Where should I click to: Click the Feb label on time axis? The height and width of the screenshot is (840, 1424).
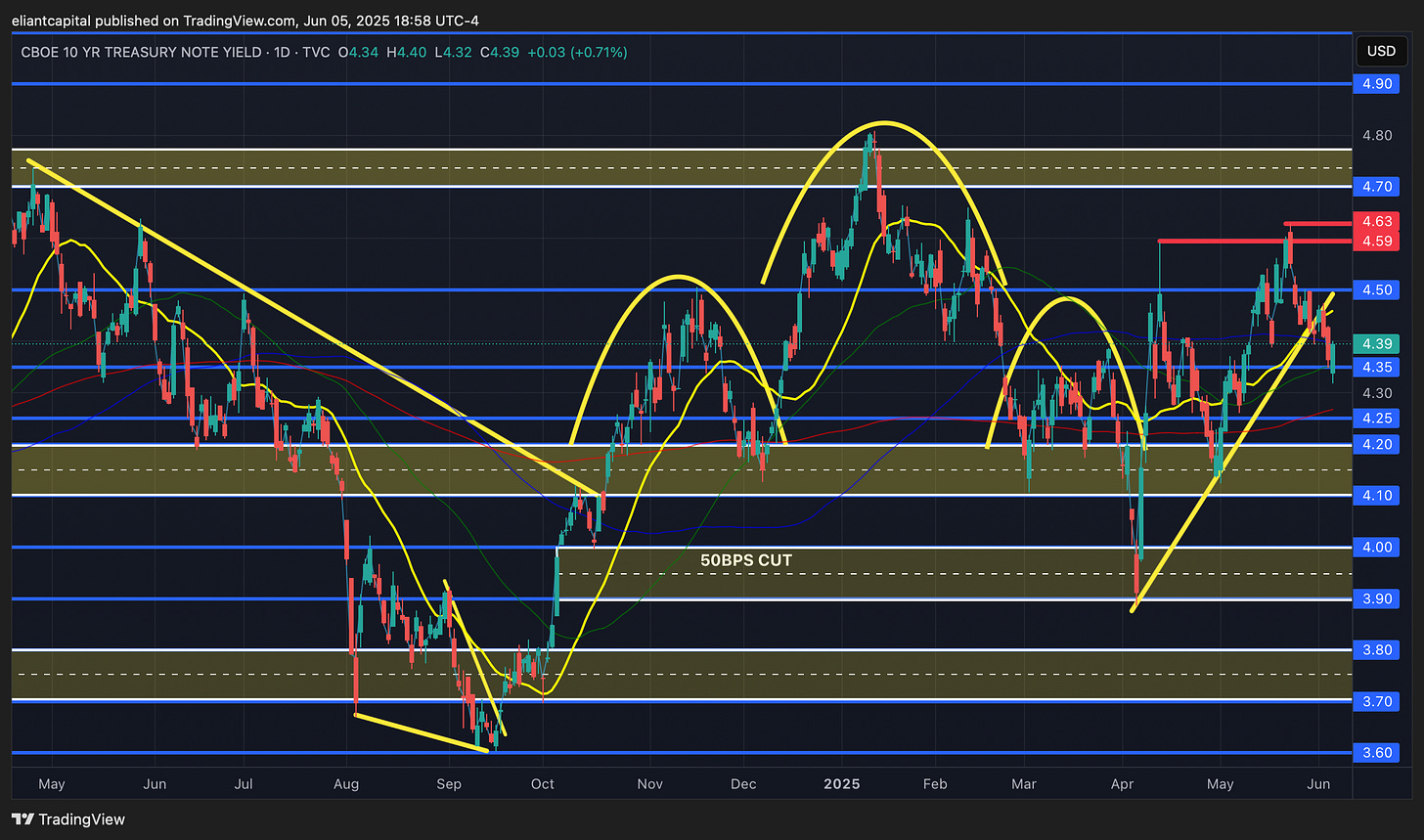[x=935, y=784]
